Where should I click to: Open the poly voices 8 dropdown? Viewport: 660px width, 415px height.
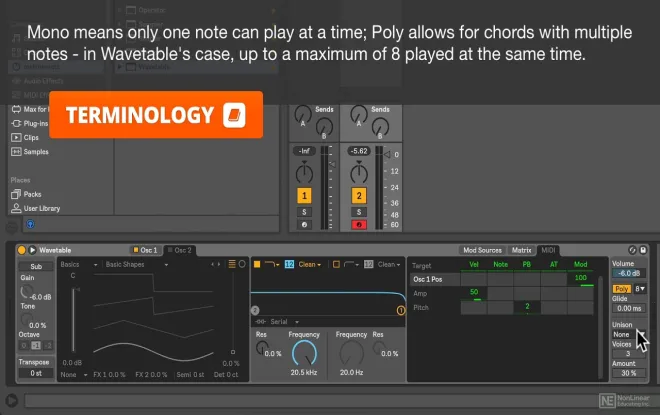640,289
